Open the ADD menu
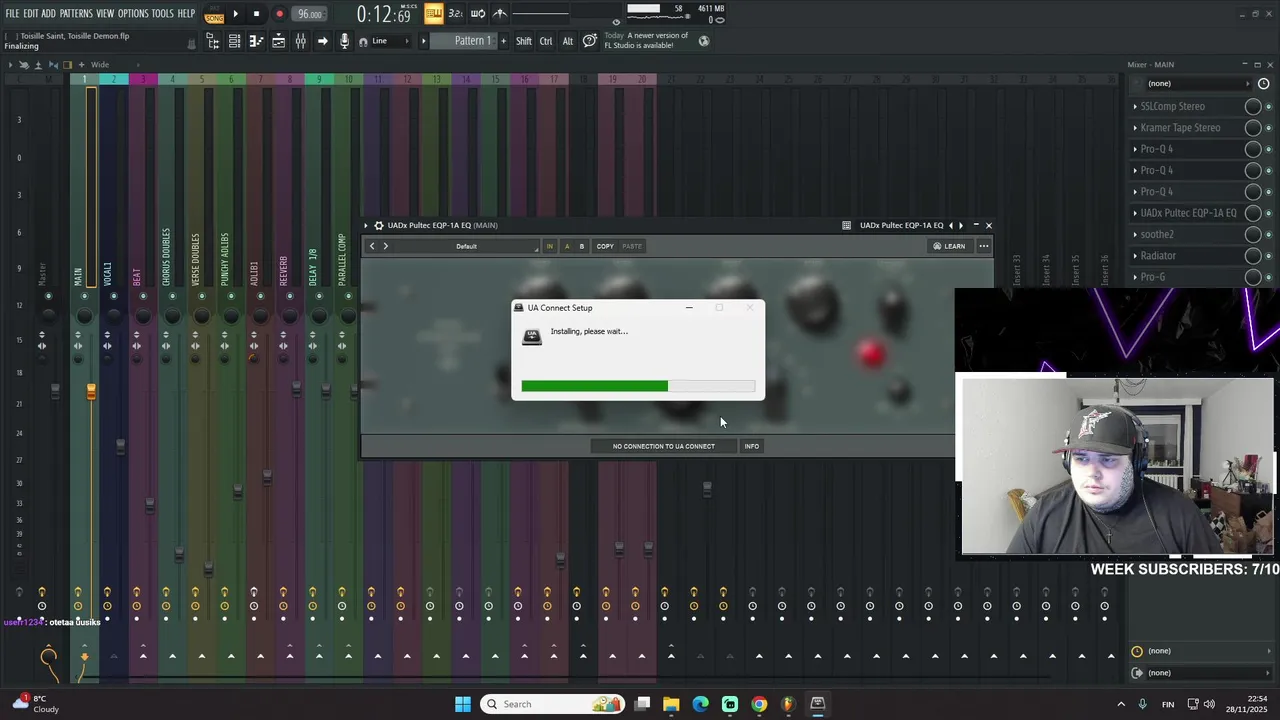This screenshot has height=720, width=1280. click(x=48, y=14)
